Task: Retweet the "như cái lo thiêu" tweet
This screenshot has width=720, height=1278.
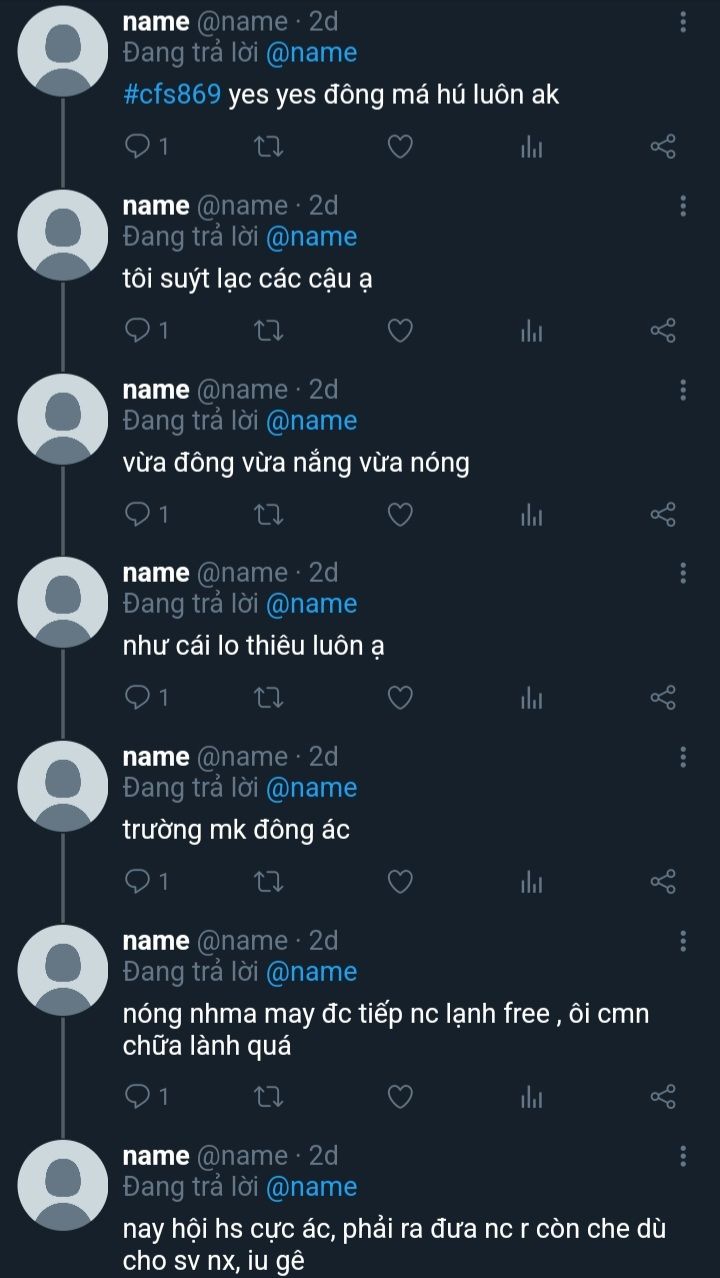Action: 267,698
